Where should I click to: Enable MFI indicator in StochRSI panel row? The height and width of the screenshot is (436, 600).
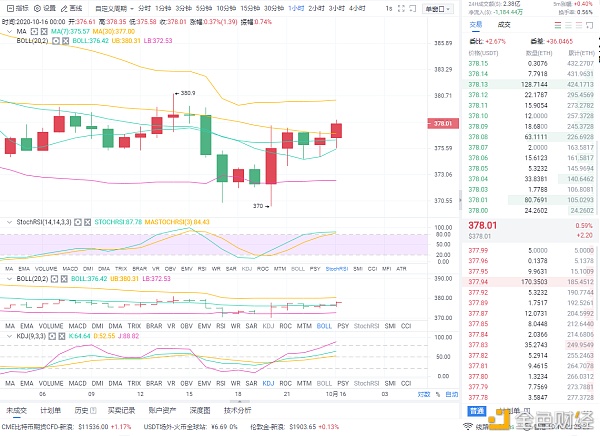coord(386,269)
